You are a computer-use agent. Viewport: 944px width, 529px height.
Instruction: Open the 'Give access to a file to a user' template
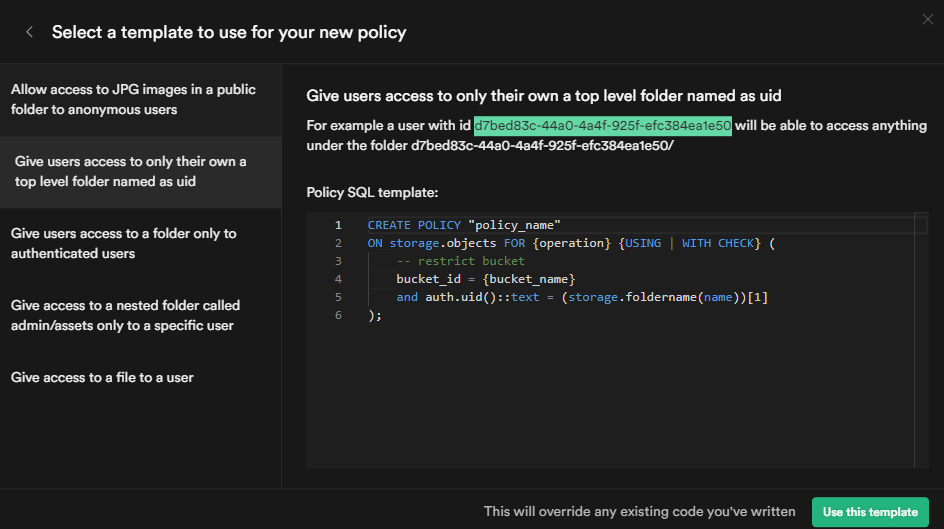coord(102,377)
